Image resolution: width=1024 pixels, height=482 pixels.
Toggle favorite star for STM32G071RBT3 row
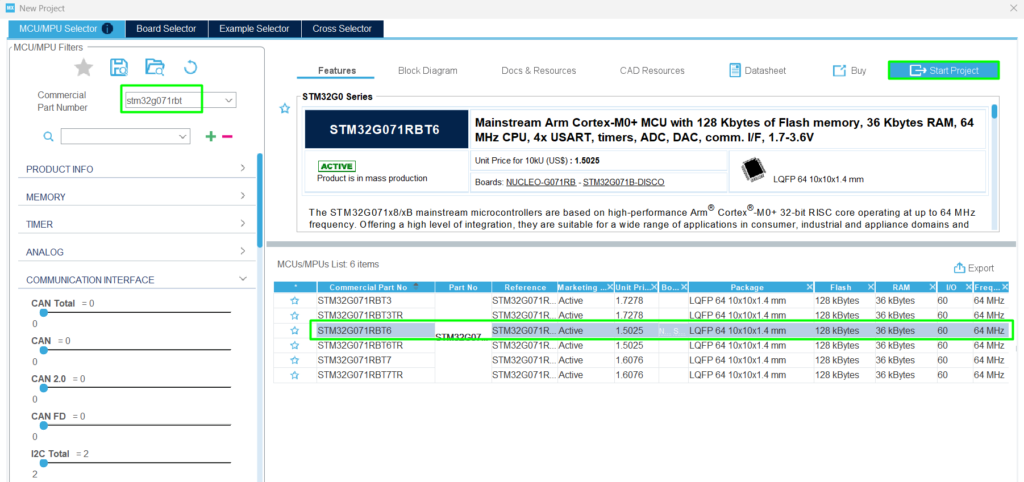point(294,300)
